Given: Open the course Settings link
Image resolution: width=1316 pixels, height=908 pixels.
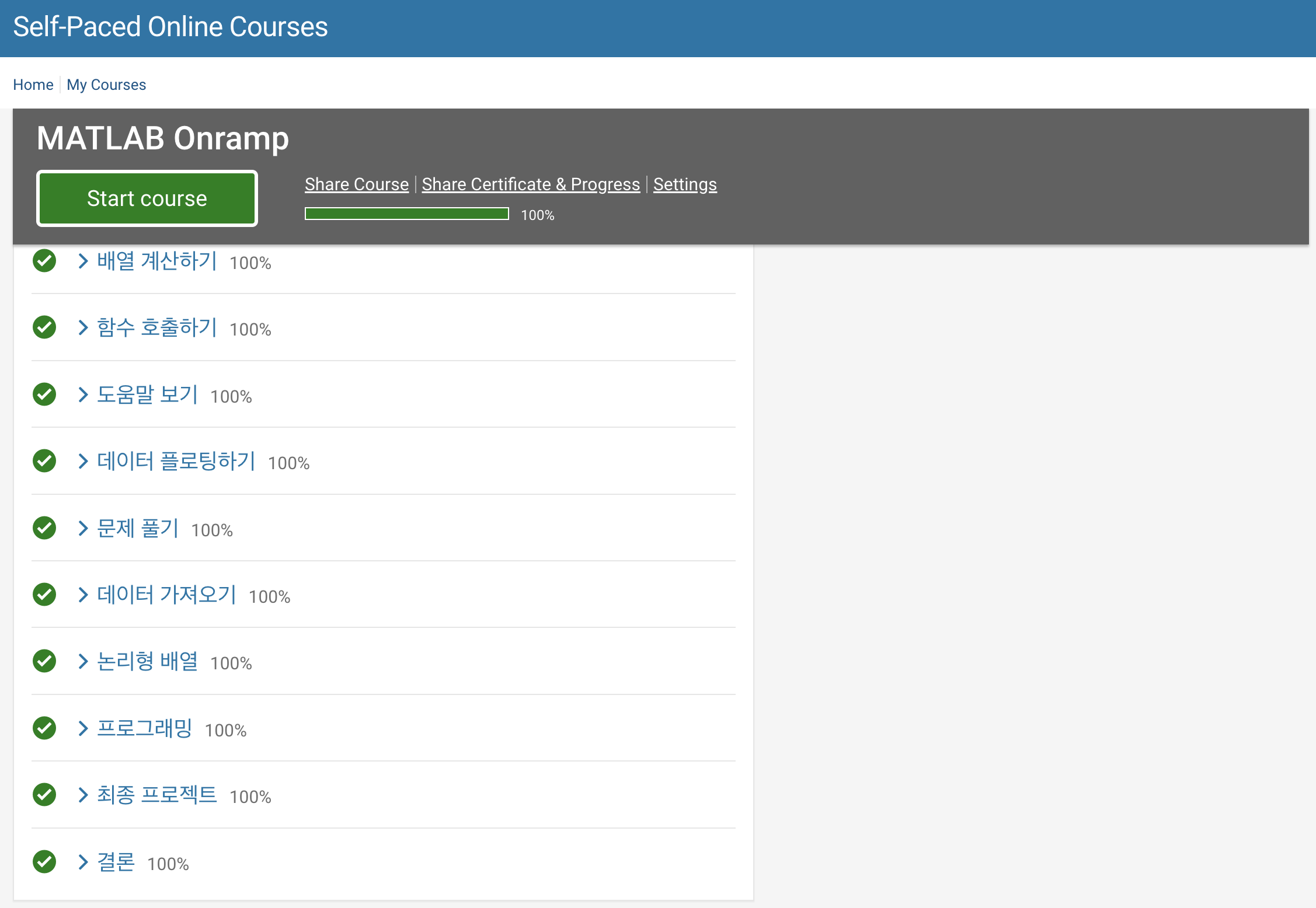Looking at the screenshot, I should coord(685,184).
